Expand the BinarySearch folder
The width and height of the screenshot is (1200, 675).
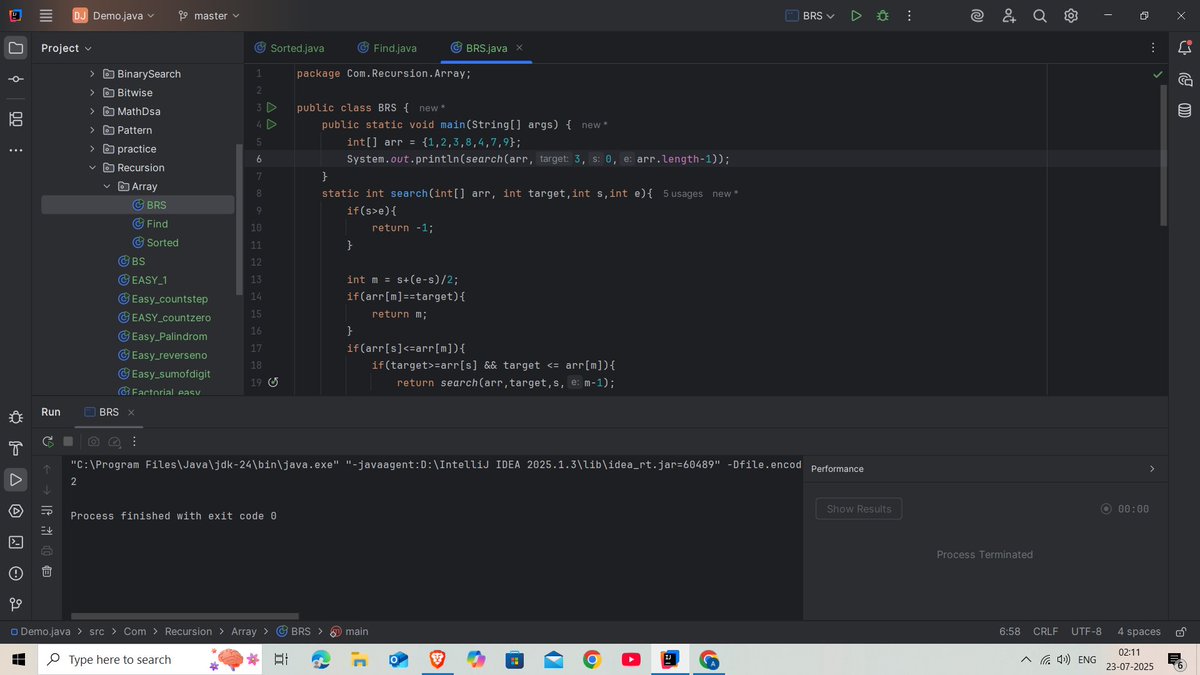pyautogui.click(x=93, y=74)
